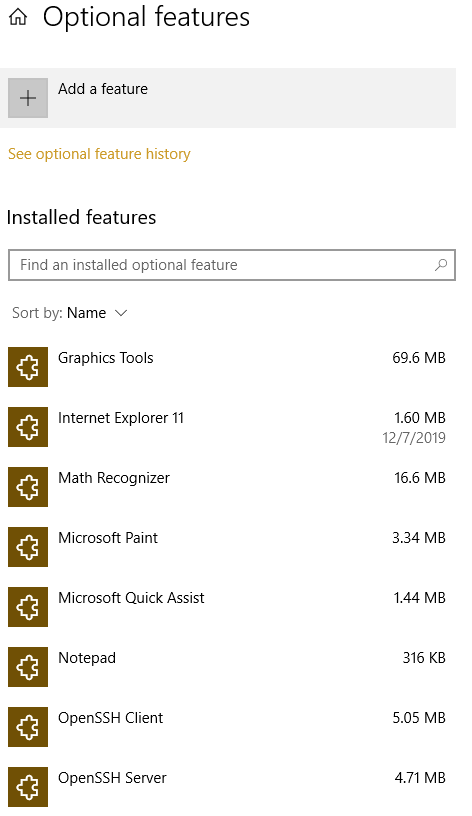Click the Microsoft Quick Assist puzzle icon

tap(28, 607)
